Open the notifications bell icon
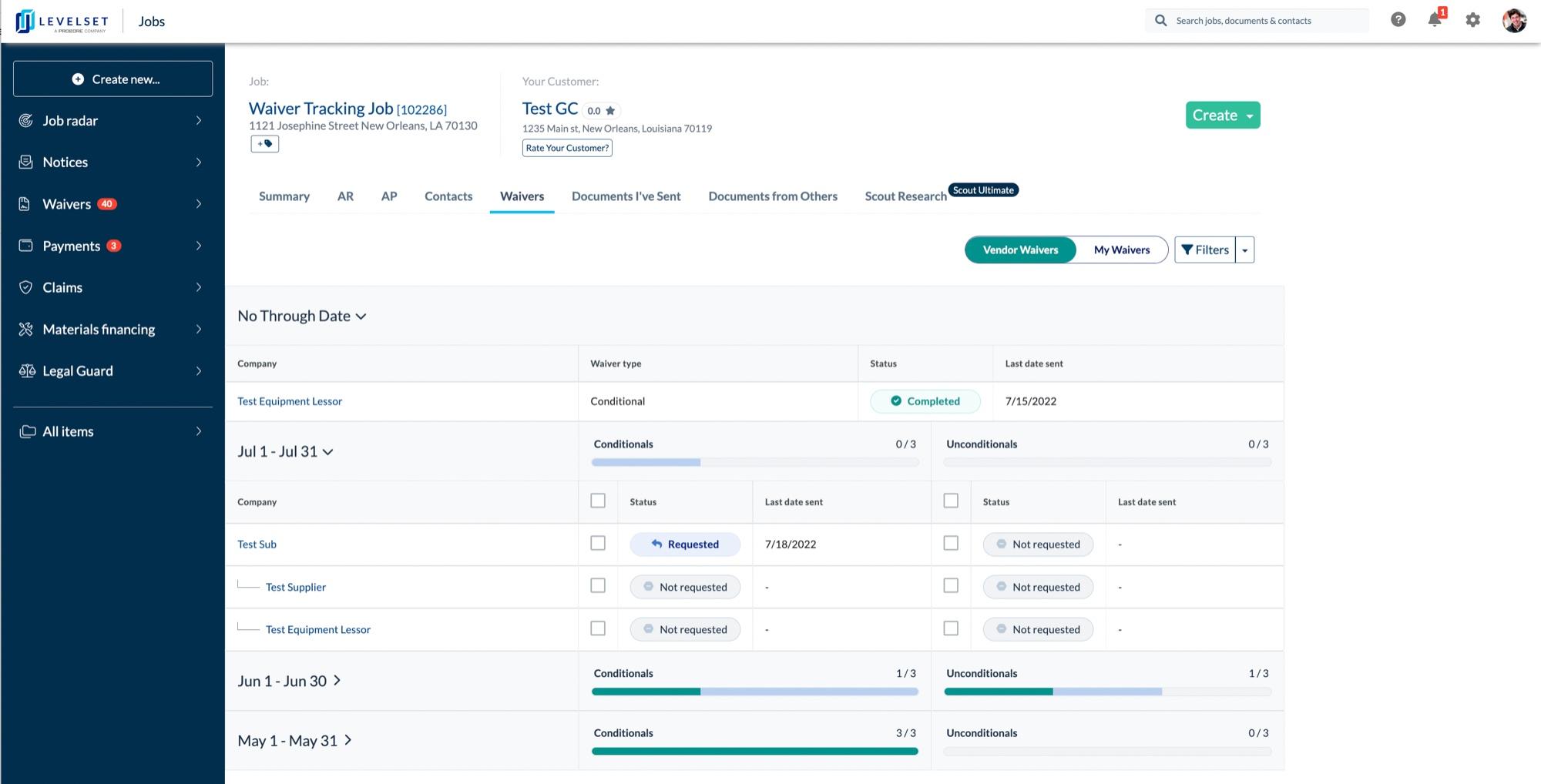The width and height of the screenshot is (1541, 784). [1435, 20]
